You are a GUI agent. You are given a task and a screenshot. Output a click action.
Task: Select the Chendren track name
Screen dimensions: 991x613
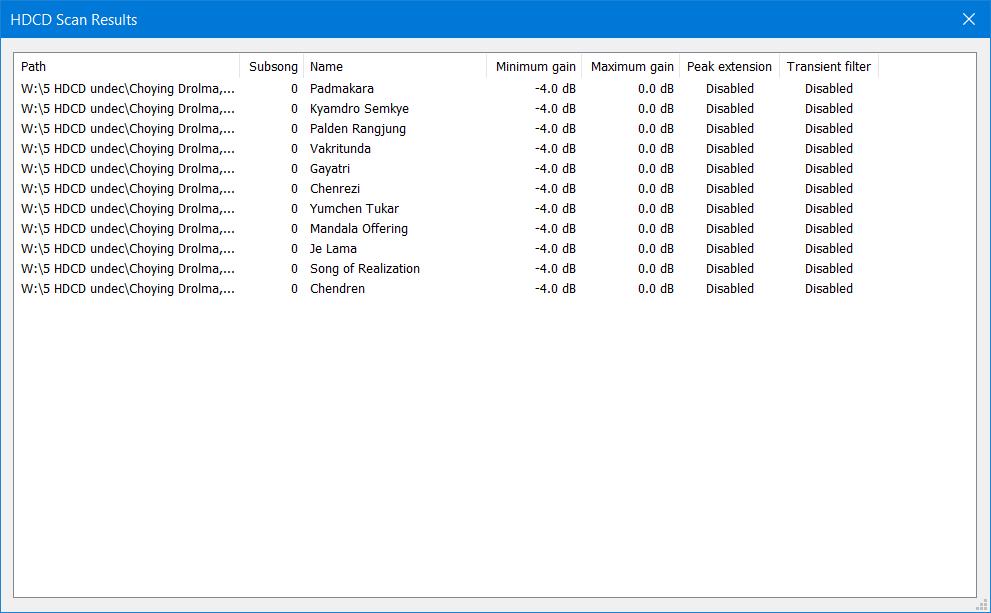pyautogui.click(x=337, y=289)
